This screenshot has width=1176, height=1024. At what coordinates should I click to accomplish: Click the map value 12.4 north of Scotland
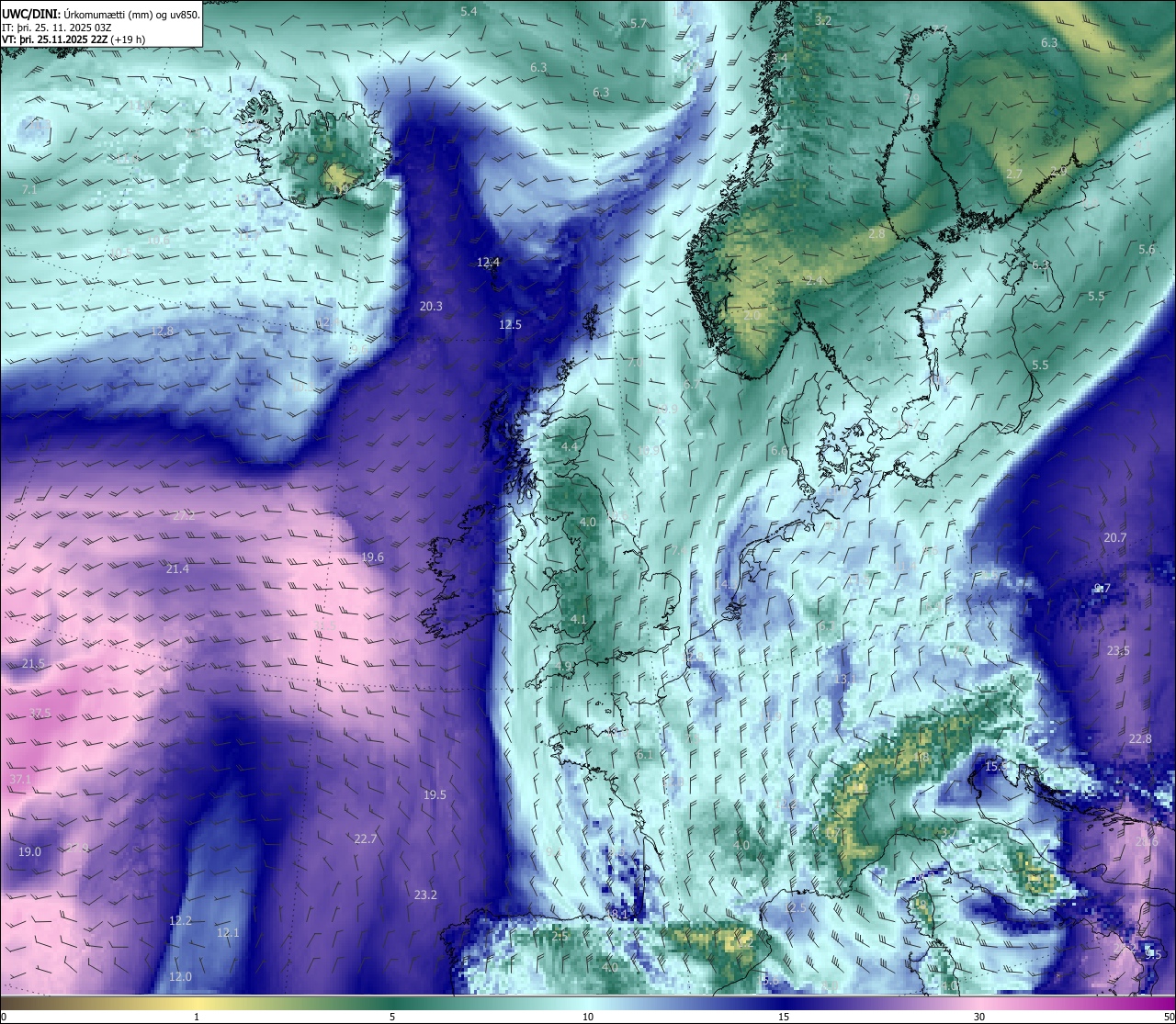(488, 262)
